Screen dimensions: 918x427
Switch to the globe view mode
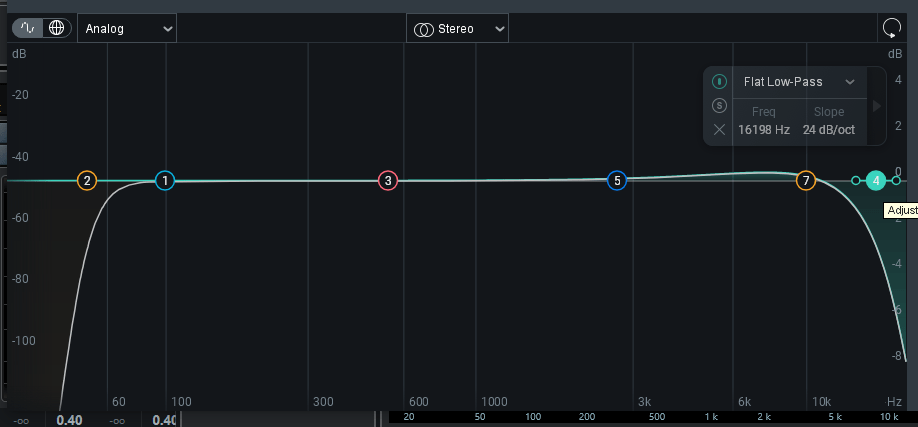click(x=56, y=28)
